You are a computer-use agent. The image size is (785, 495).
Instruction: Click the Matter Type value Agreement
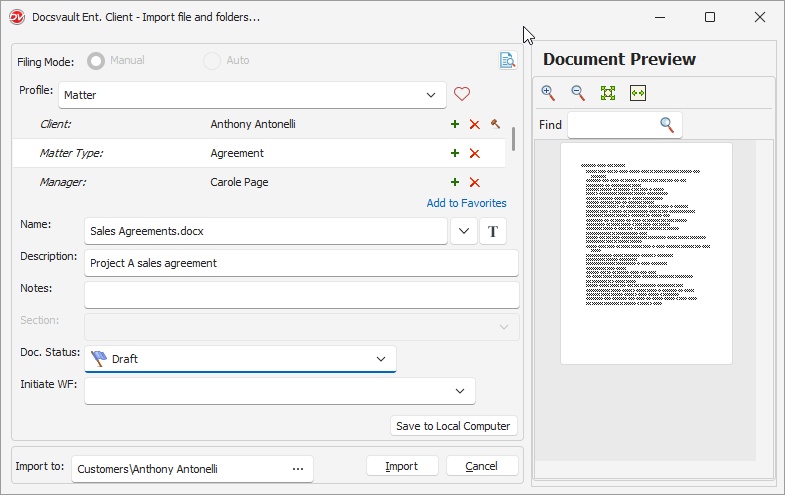click(x=237, y=153)
